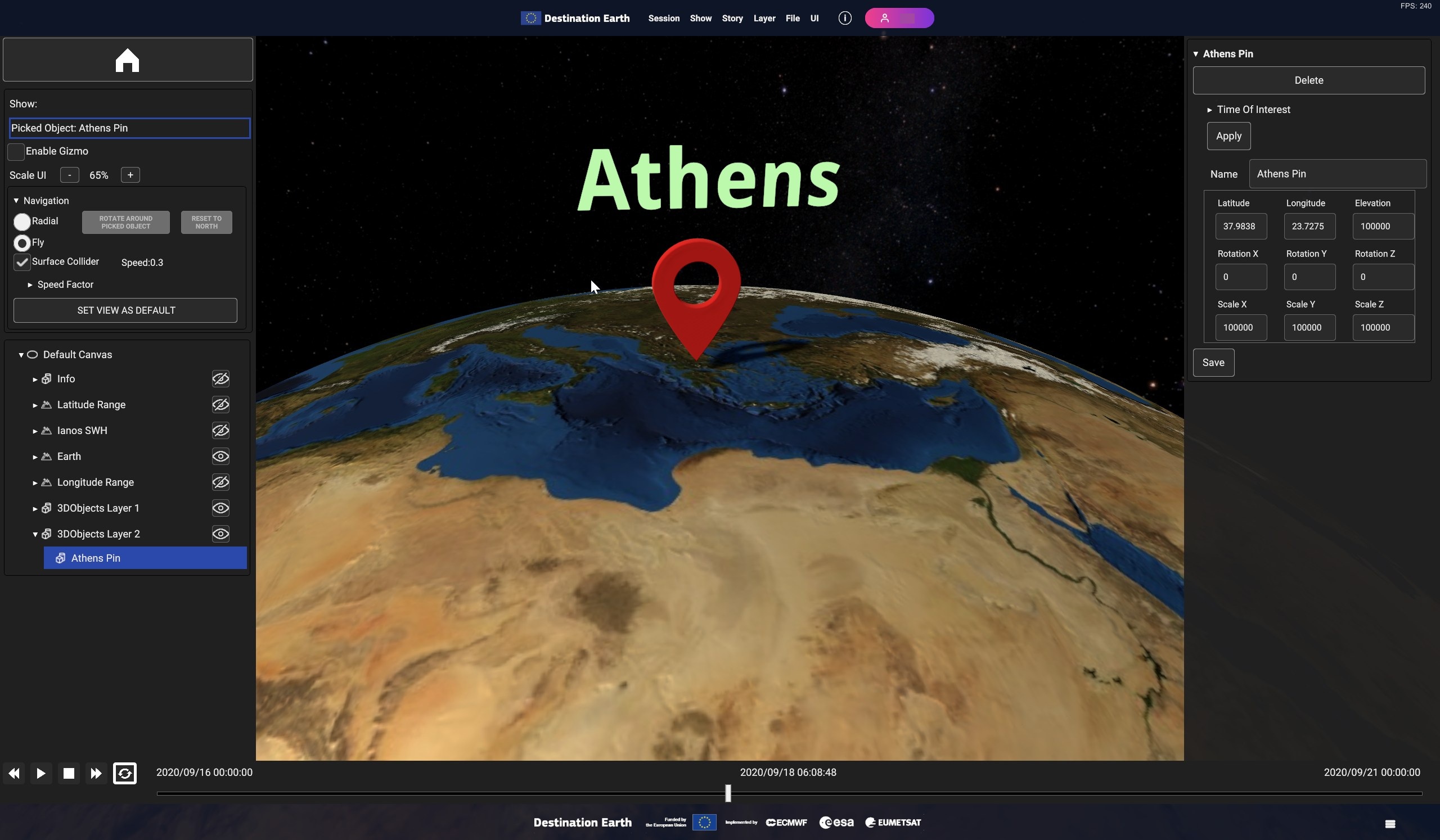
Task: Expand the Time Of Interest section
Action: [x=1209, y=110]
